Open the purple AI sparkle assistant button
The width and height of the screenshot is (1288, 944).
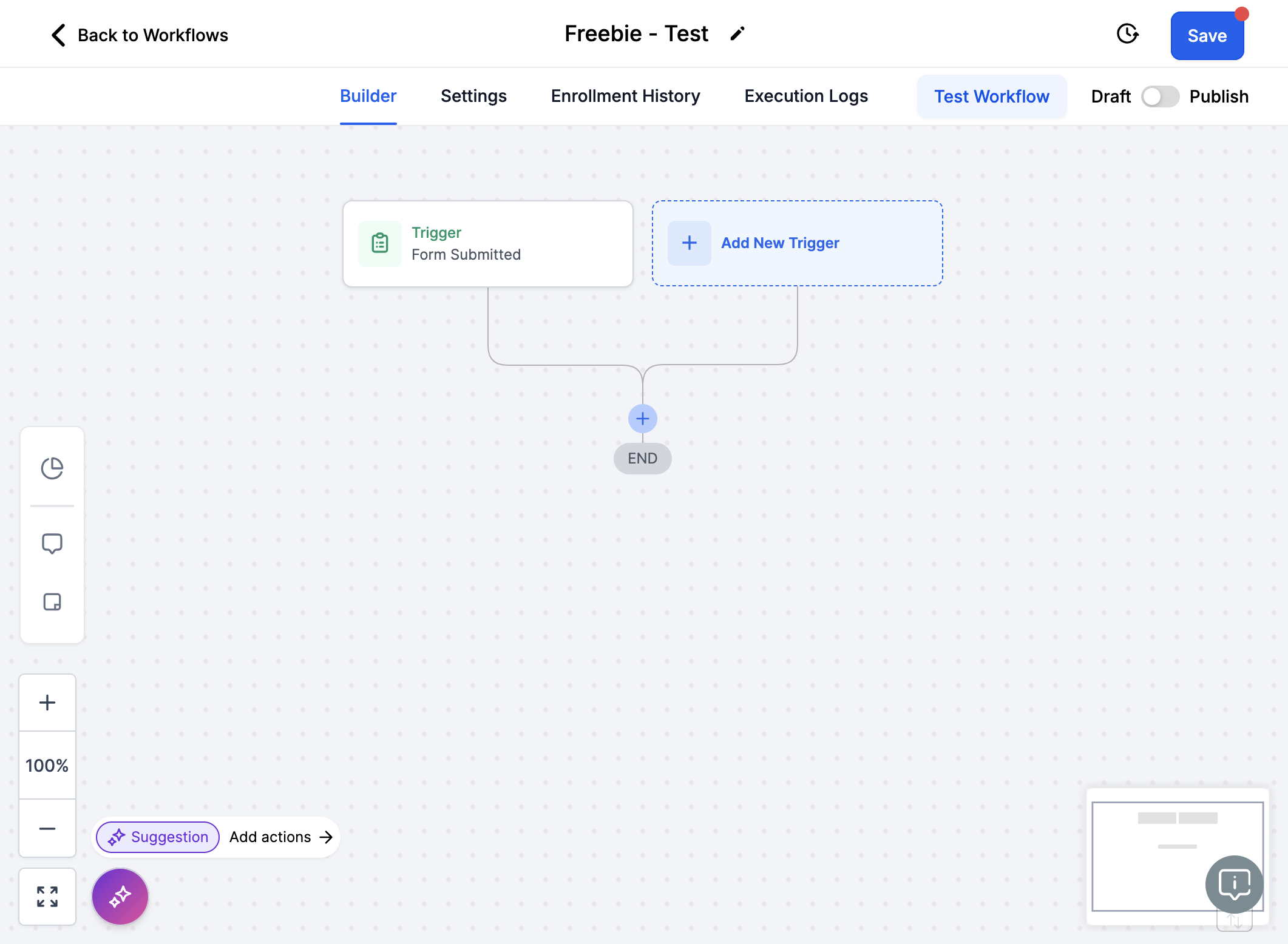[120, 897]
